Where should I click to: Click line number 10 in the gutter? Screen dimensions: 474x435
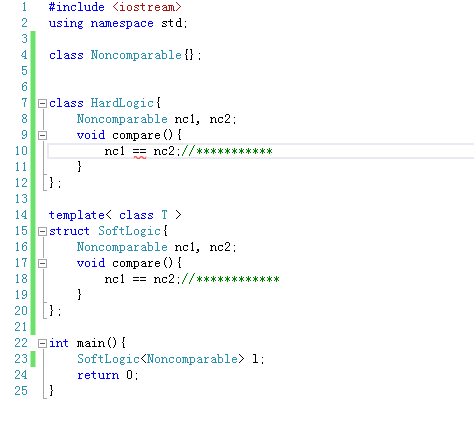click(x=21, y=151)
